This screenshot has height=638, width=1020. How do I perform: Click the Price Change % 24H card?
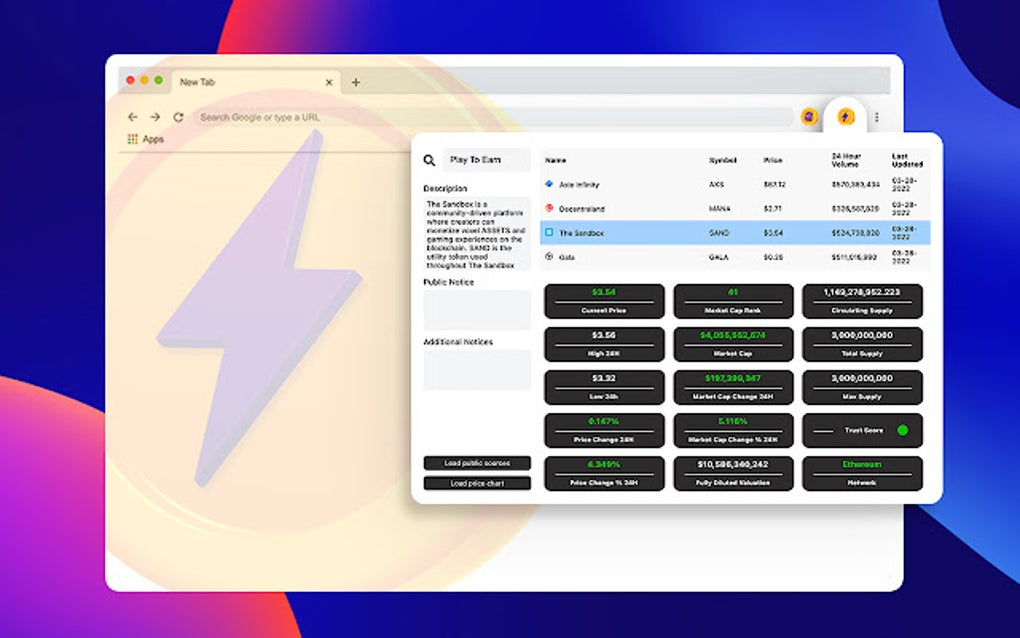(604, 473)
